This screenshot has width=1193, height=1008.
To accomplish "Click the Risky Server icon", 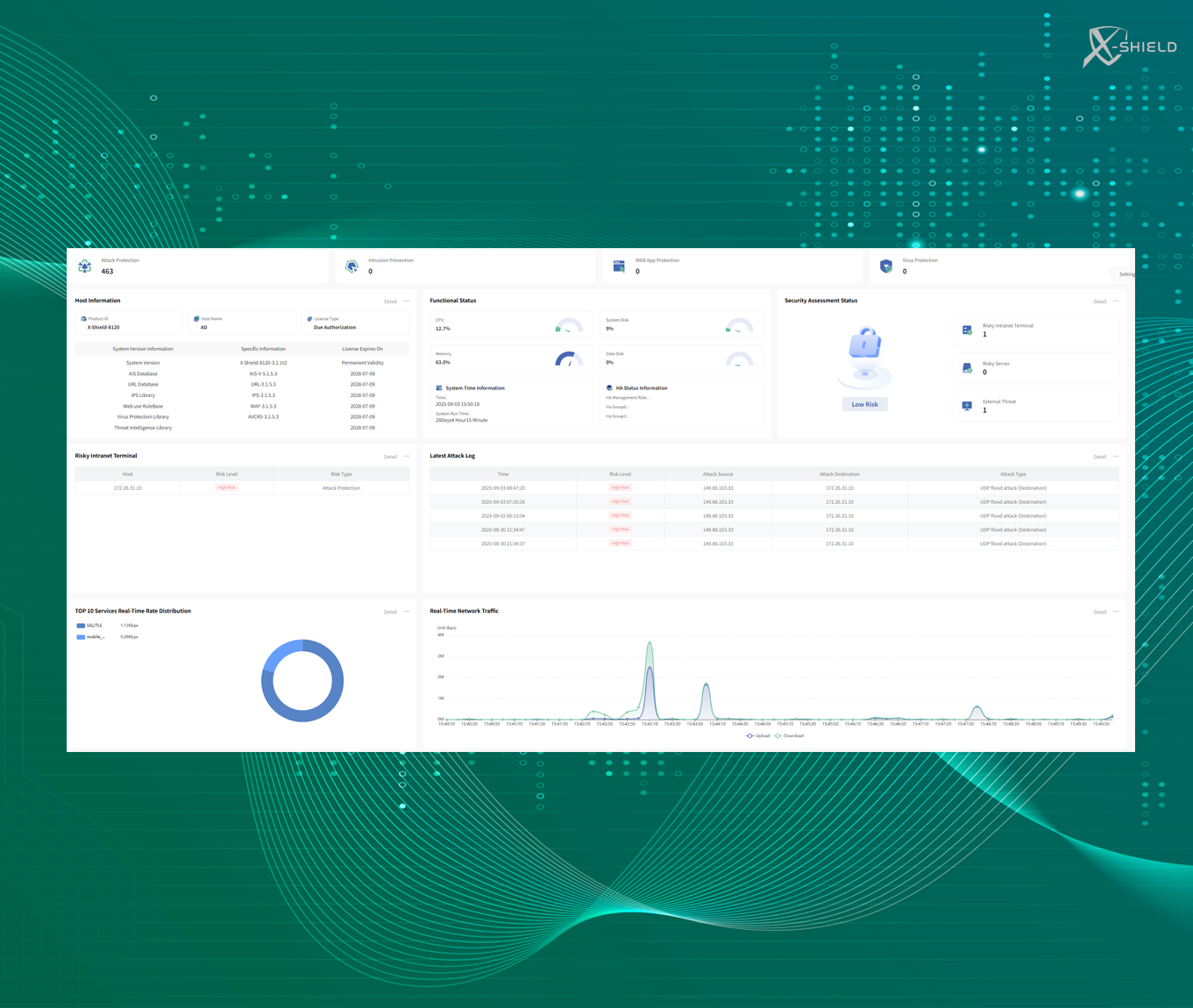I will [967, 368].
